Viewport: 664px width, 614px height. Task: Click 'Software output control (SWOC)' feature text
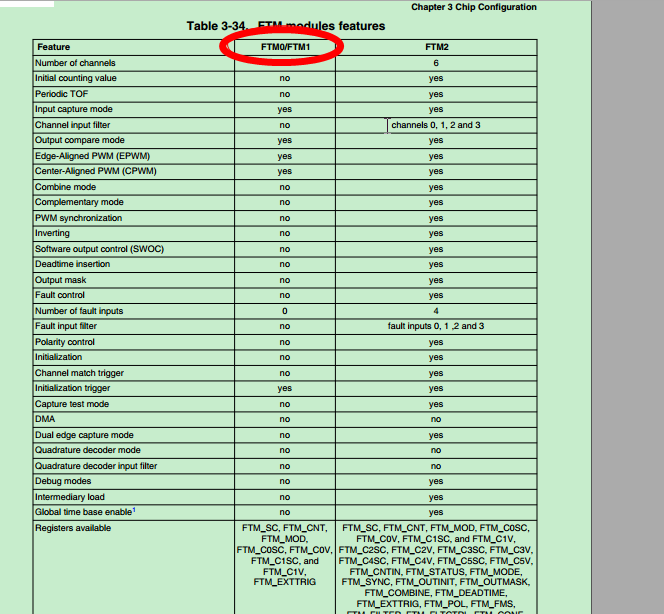99,249
